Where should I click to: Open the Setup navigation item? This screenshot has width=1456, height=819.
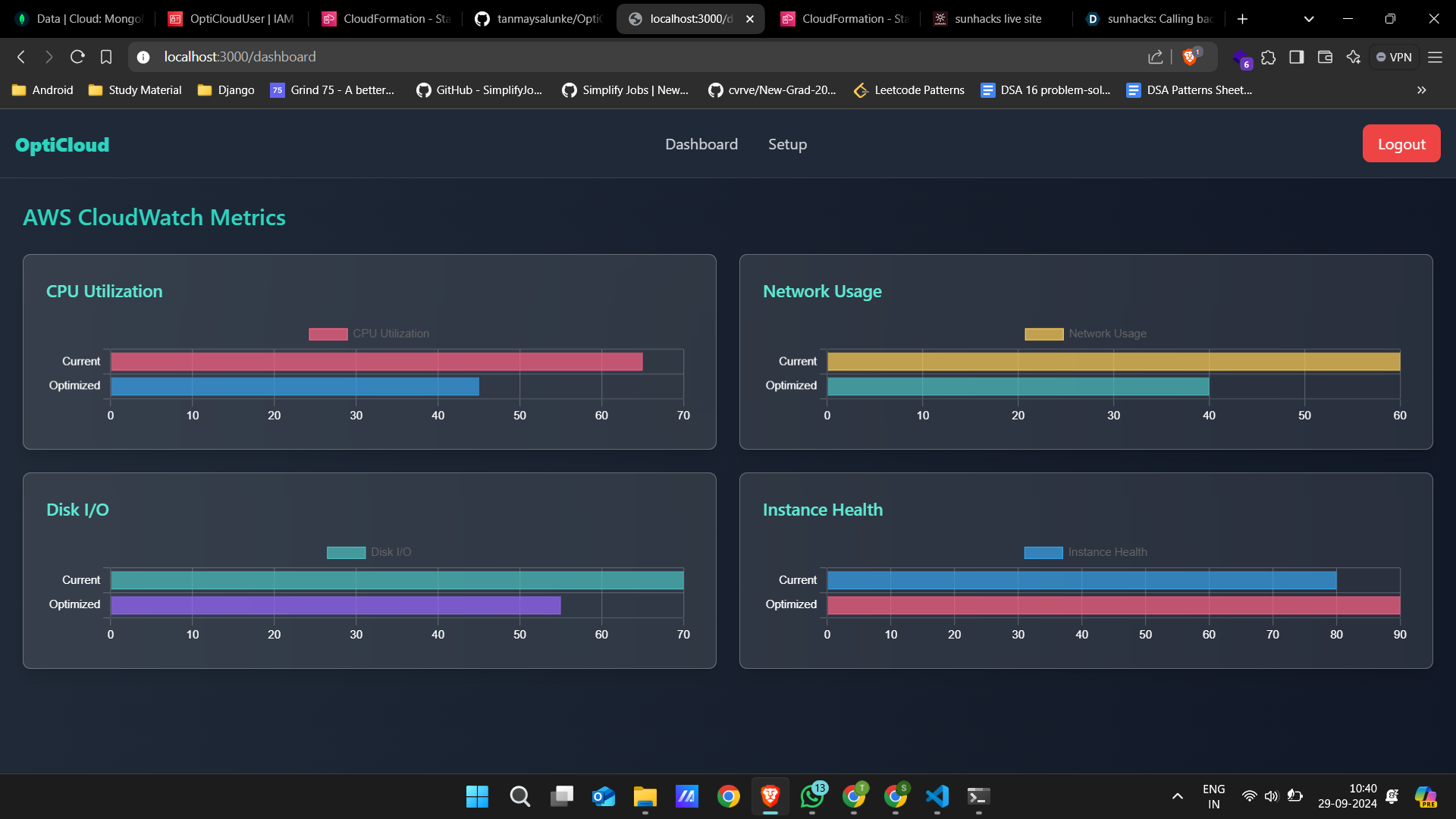click(x=787, y=144)
